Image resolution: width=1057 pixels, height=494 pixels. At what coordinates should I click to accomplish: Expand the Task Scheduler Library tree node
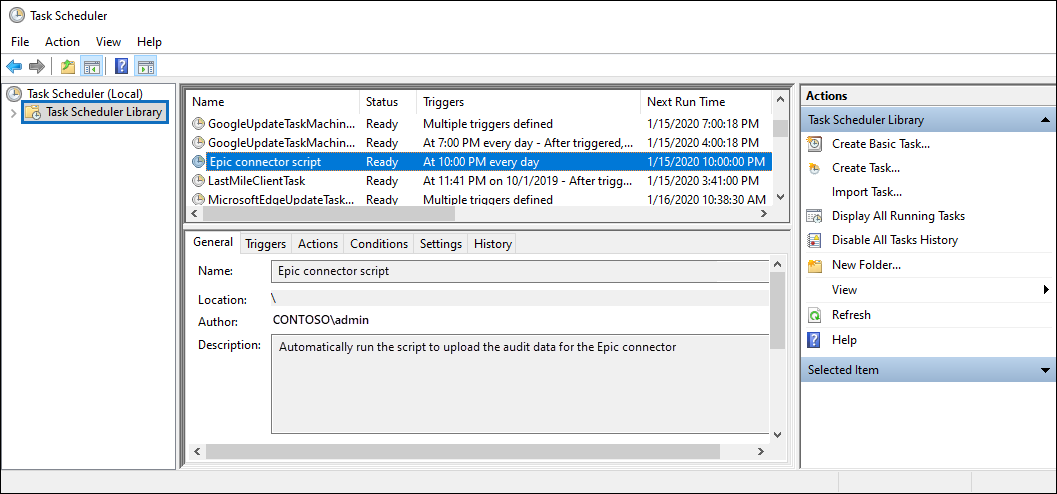[x=13, y=113]
